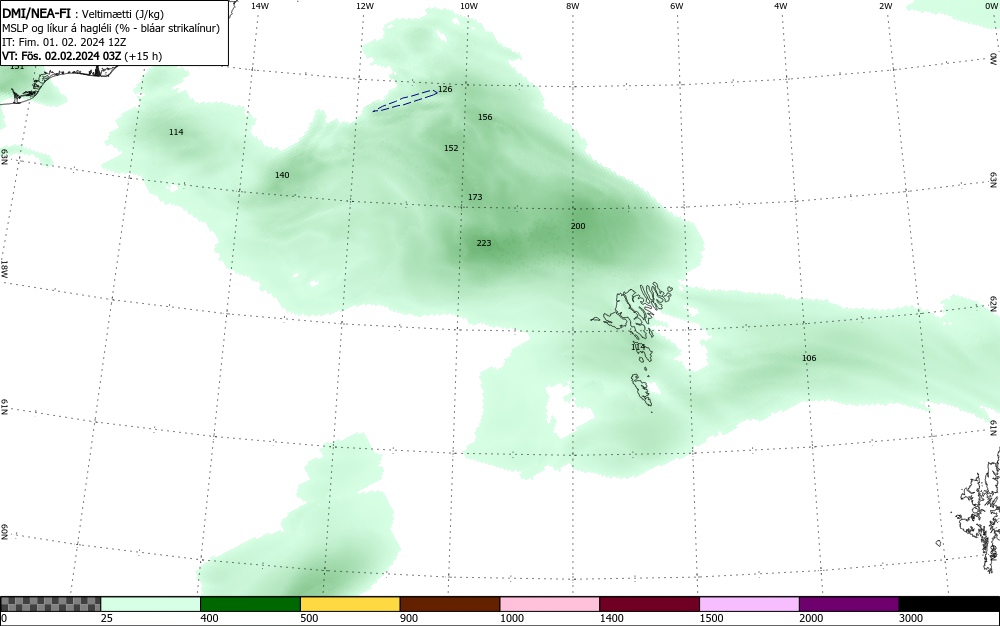Click the 12W longitude label
Screen dimensions: 1000x626
click(x=364, y=6)
